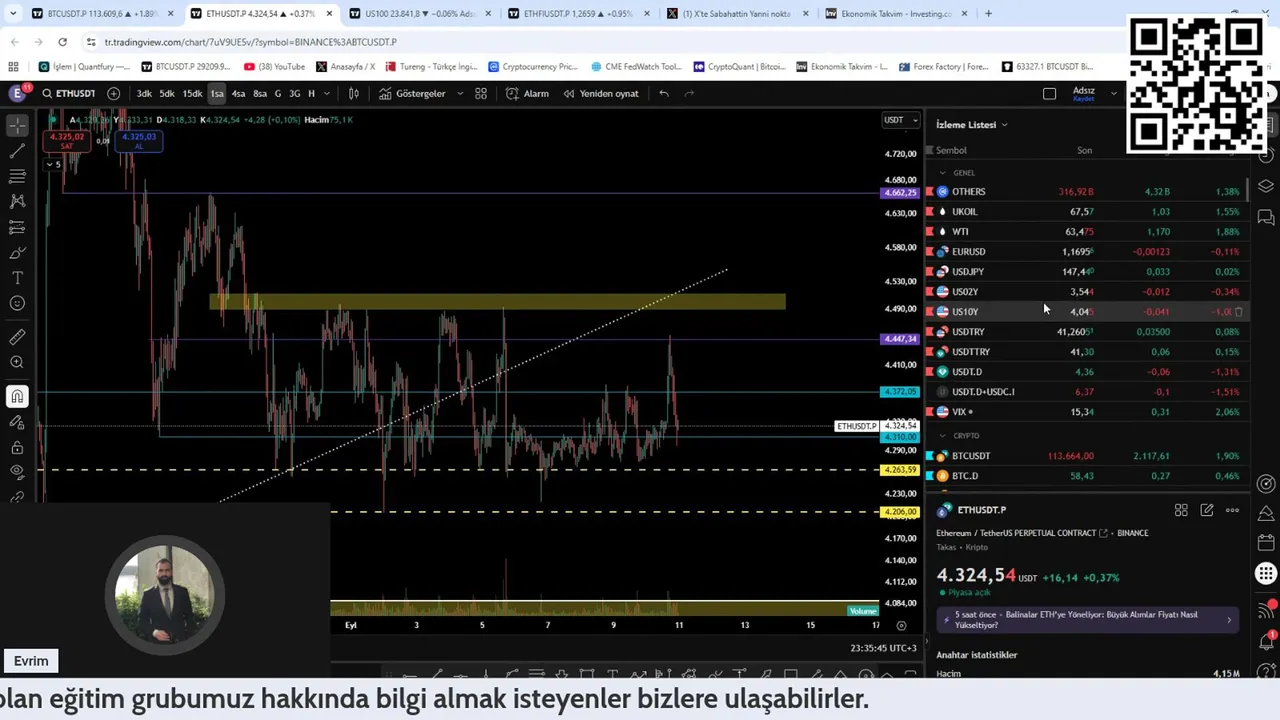Open the candlestick chart type selector
1280x720 pixels.
pos(354,93)
